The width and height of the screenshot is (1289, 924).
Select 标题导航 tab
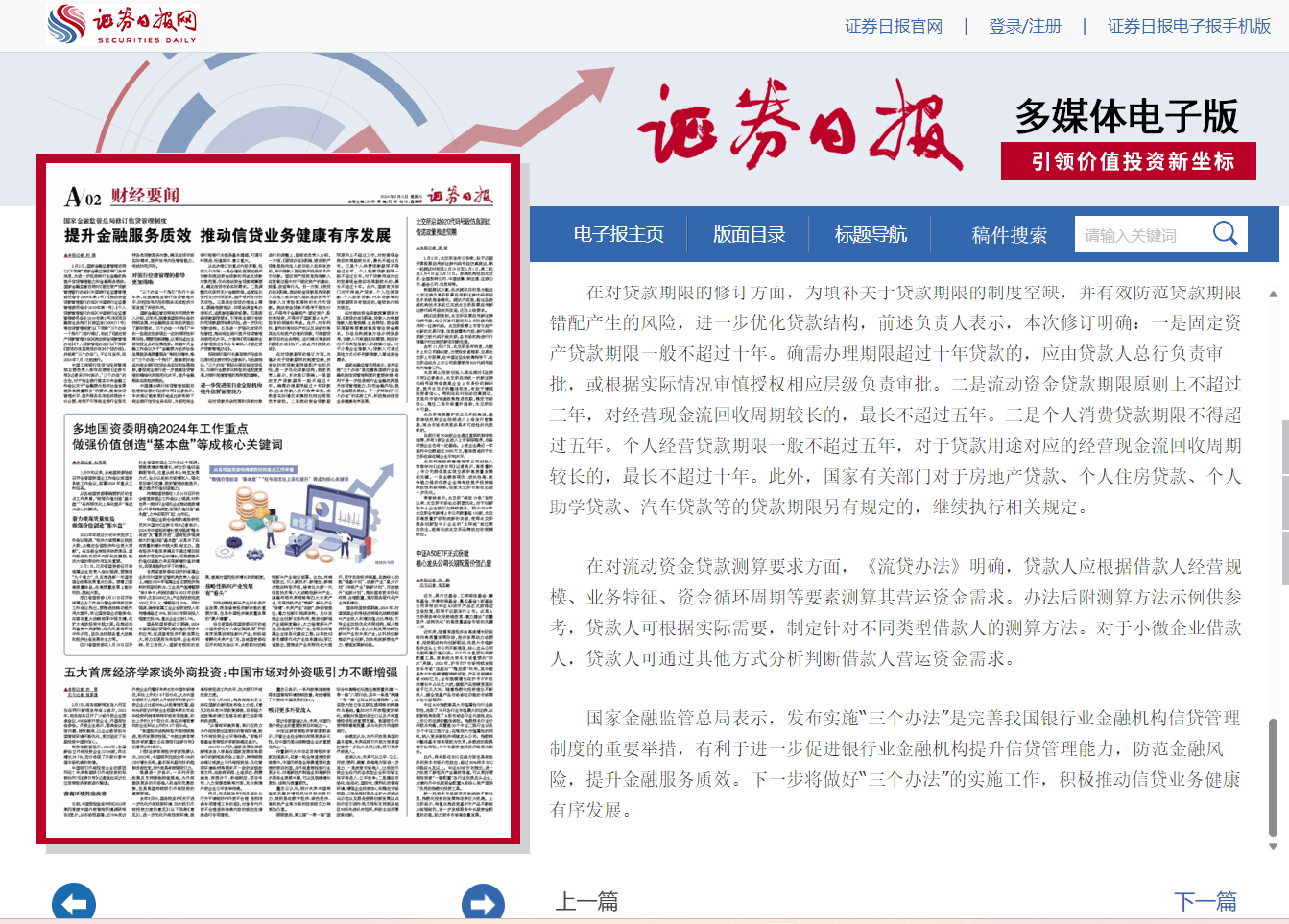[x=871, y=235]
